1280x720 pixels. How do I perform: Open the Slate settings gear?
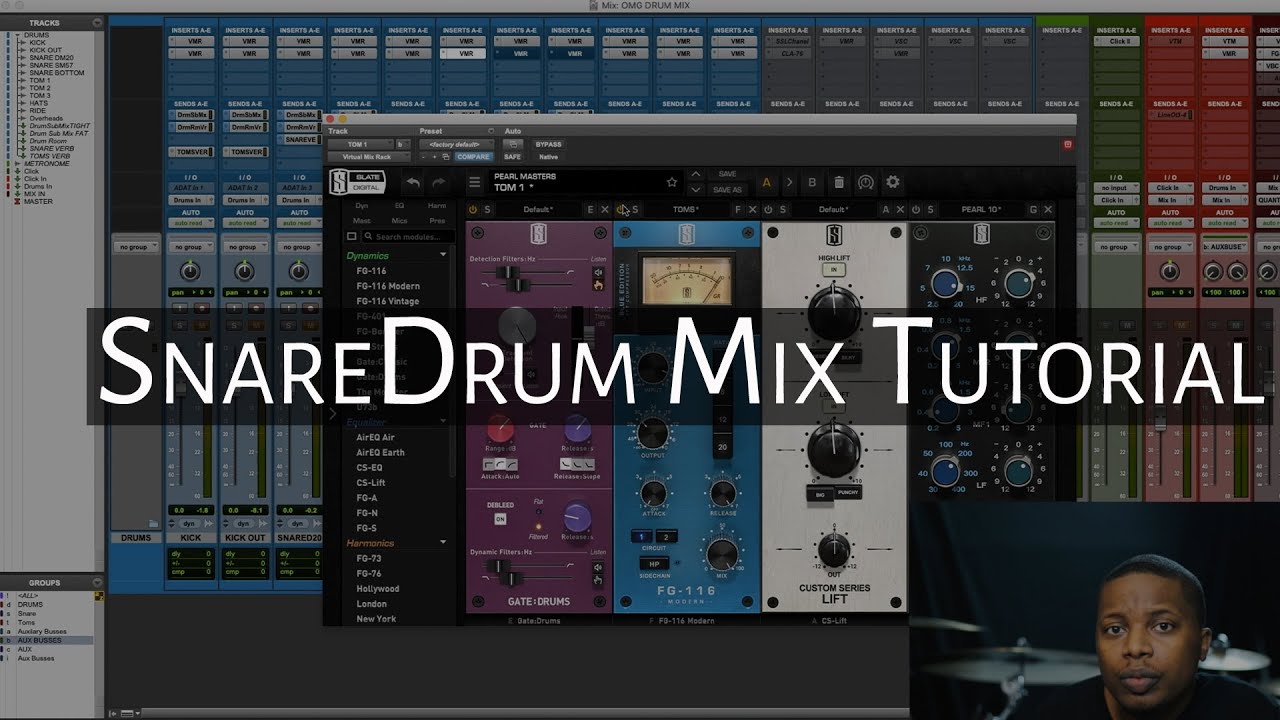892,182
